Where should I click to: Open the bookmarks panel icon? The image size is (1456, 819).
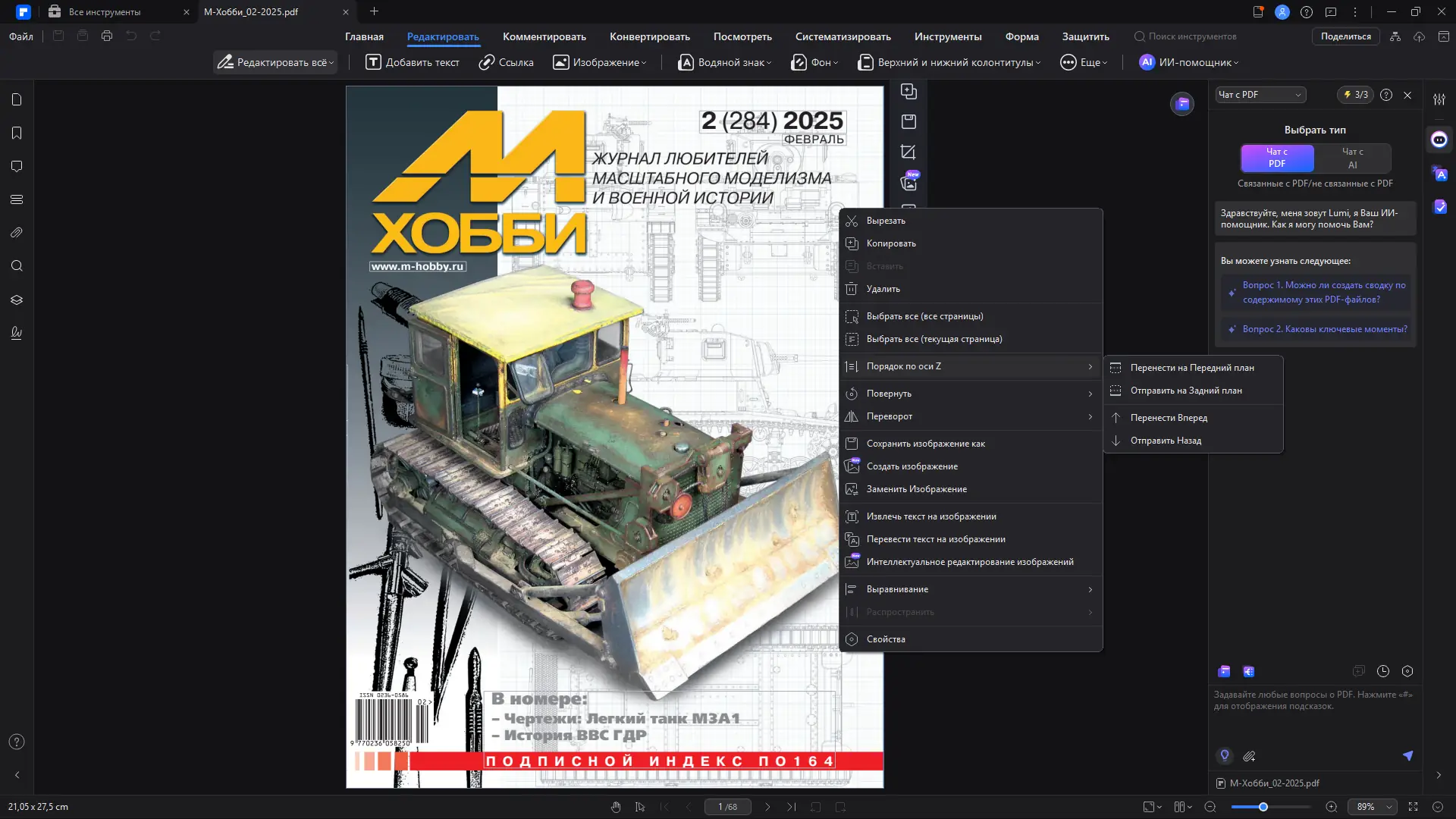pos(17,133)
